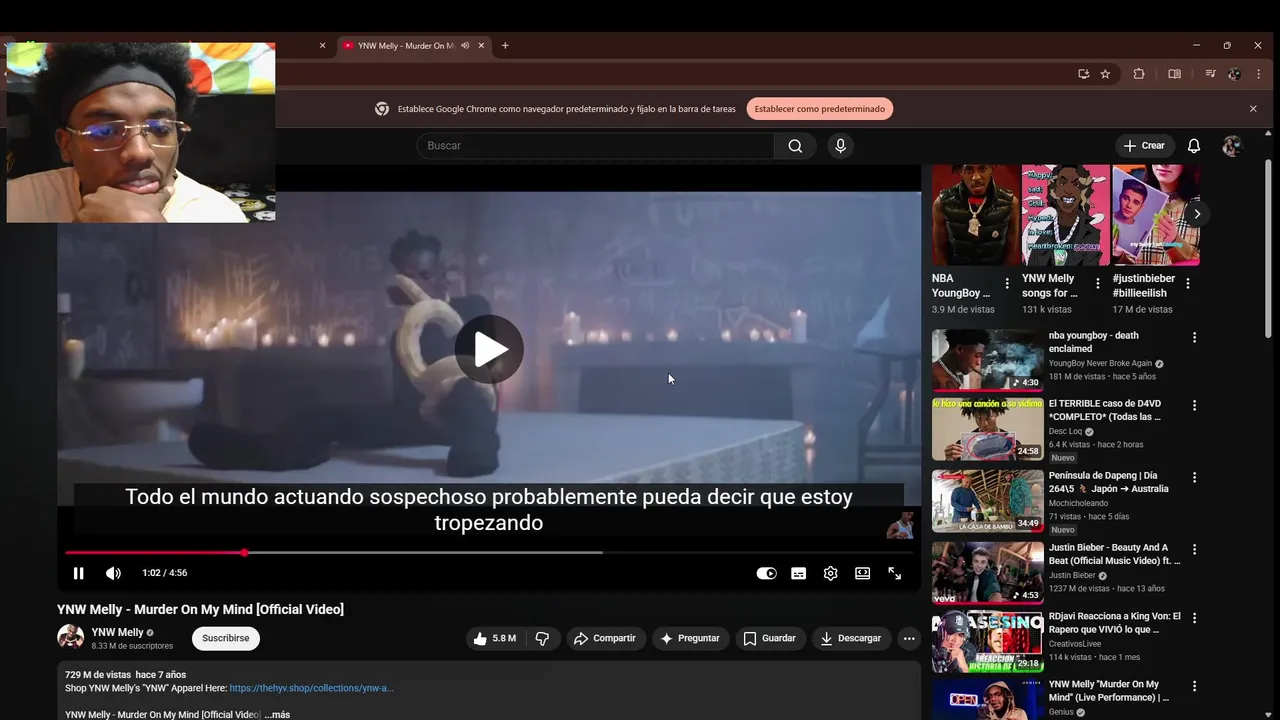Start voice search with microphone icon

pos(840,146)
